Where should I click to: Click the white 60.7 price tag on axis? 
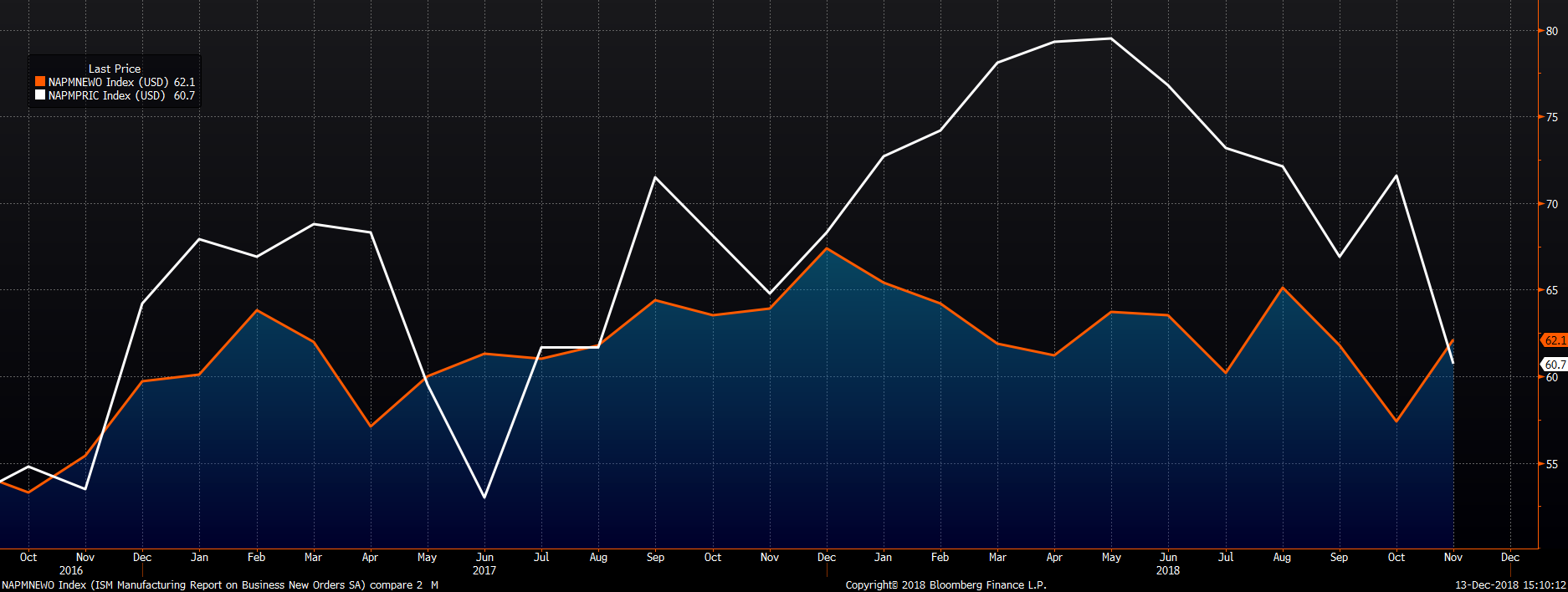tap(1555, 365)
